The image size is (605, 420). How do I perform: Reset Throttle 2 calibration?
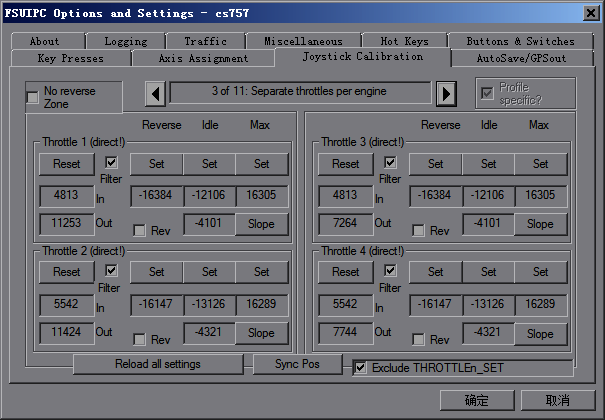66,272
